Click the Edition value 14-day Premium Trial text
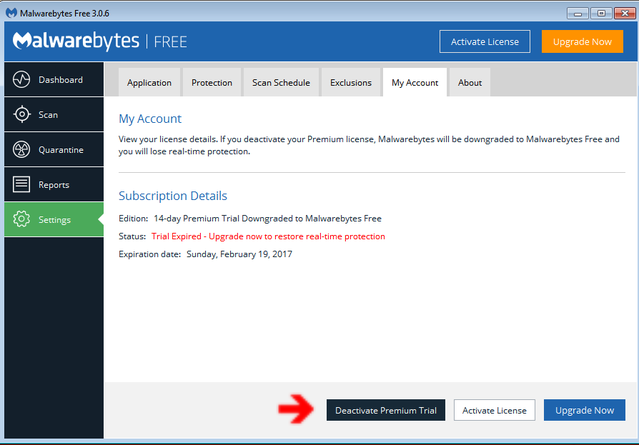Viewport: 639px width, 445px height. 267,218
